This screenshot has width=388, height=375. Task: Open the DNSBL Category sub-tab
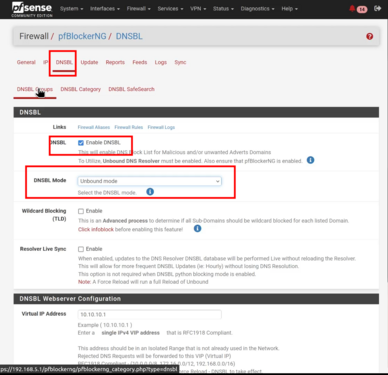(81, 89)
